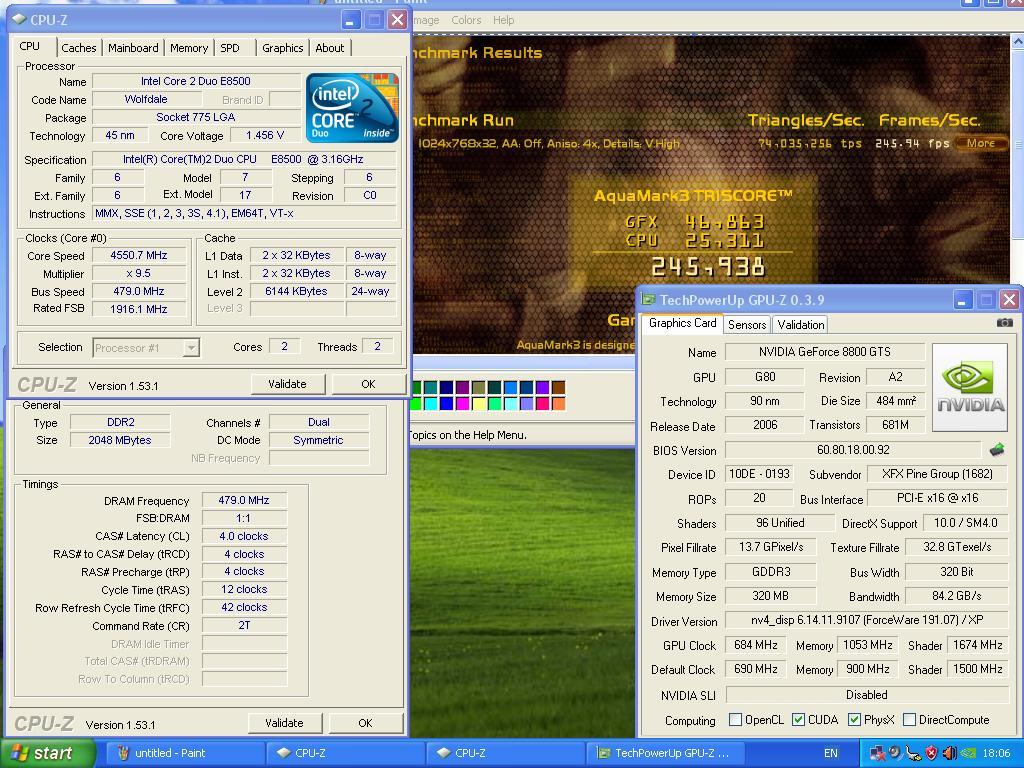Open the SPD tab in CPU-Z
1024x768 pixels.
230,48
